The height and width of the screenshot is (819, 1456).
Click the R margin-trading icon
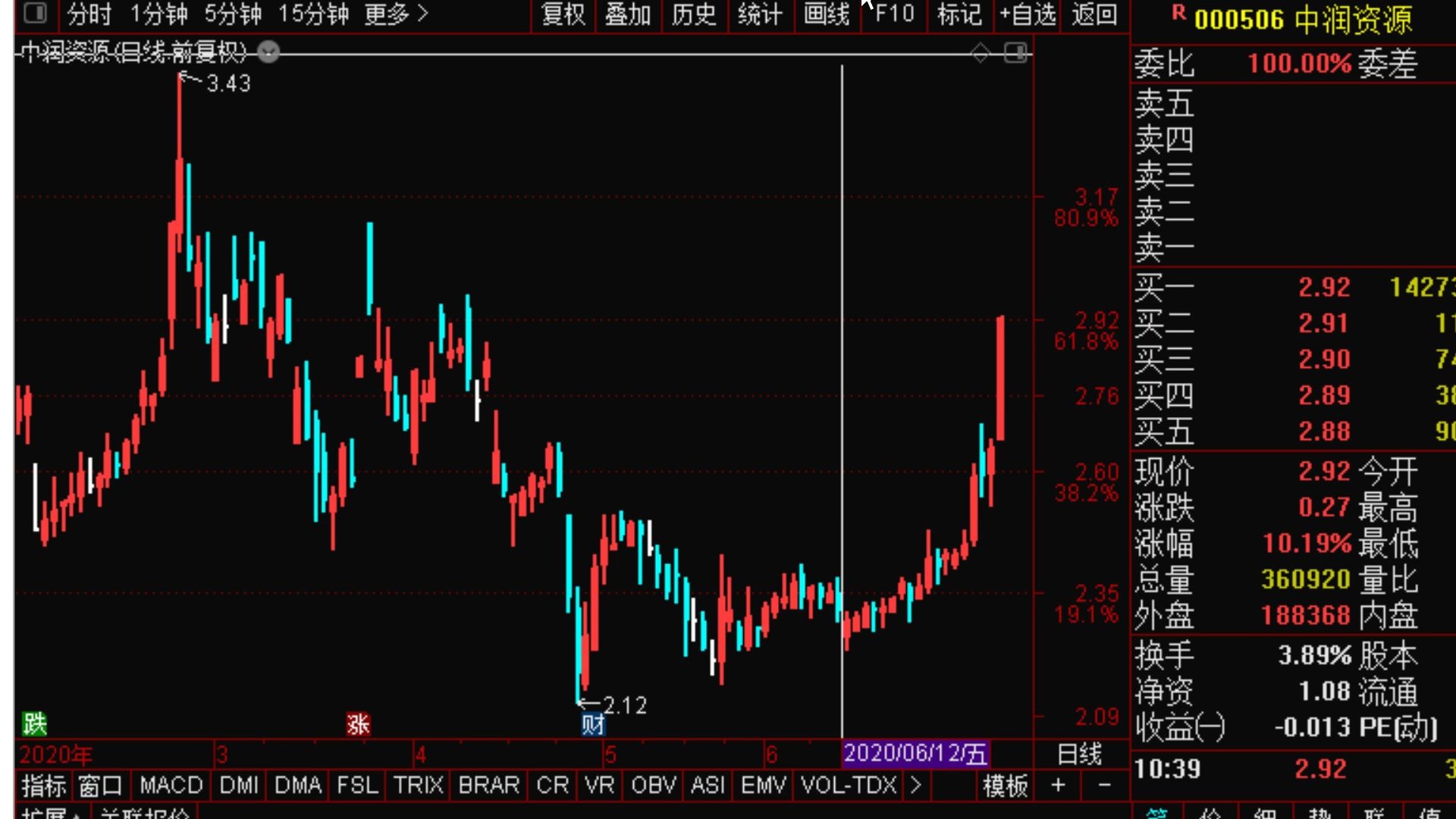[x=1178, y=13]
